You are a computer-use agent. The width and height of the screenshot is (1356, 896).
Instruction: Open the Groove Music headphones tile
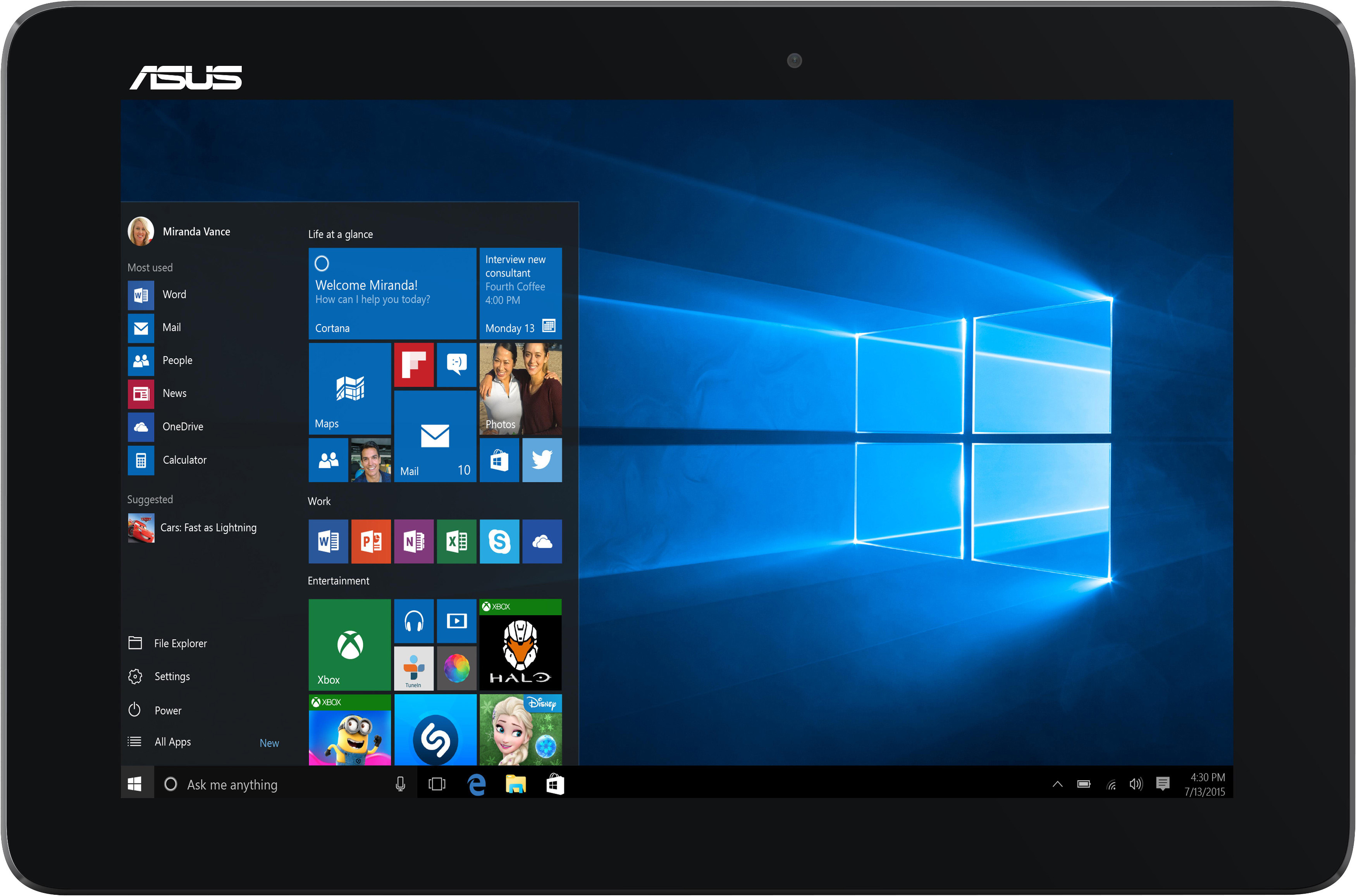point(414,621)
